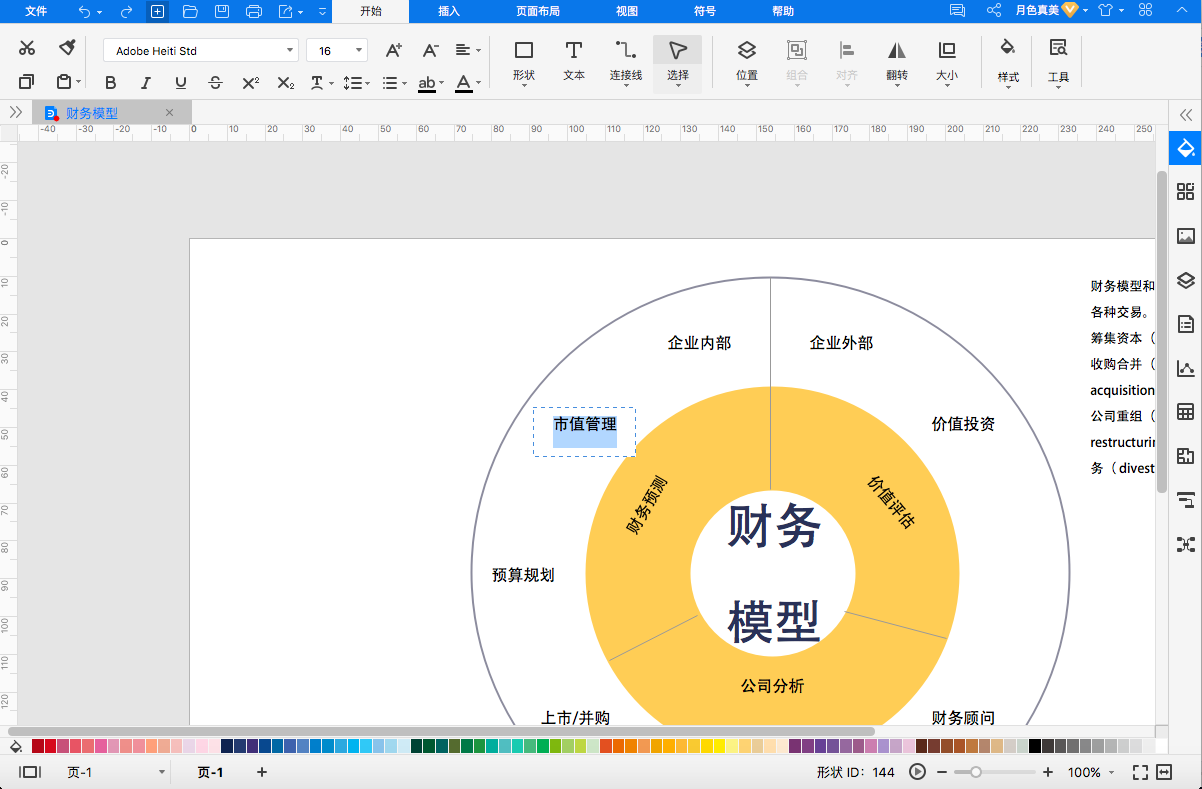Open the image panel in right sidebar
The height and width of the screenshot is (789, 1202).
coord(1186,236)
